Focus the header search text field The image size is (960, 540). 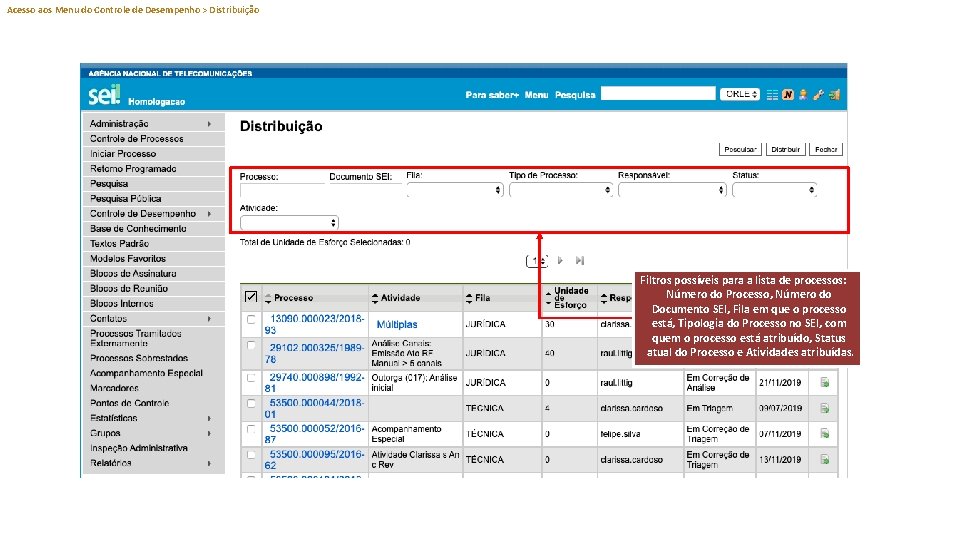(658, 94)
